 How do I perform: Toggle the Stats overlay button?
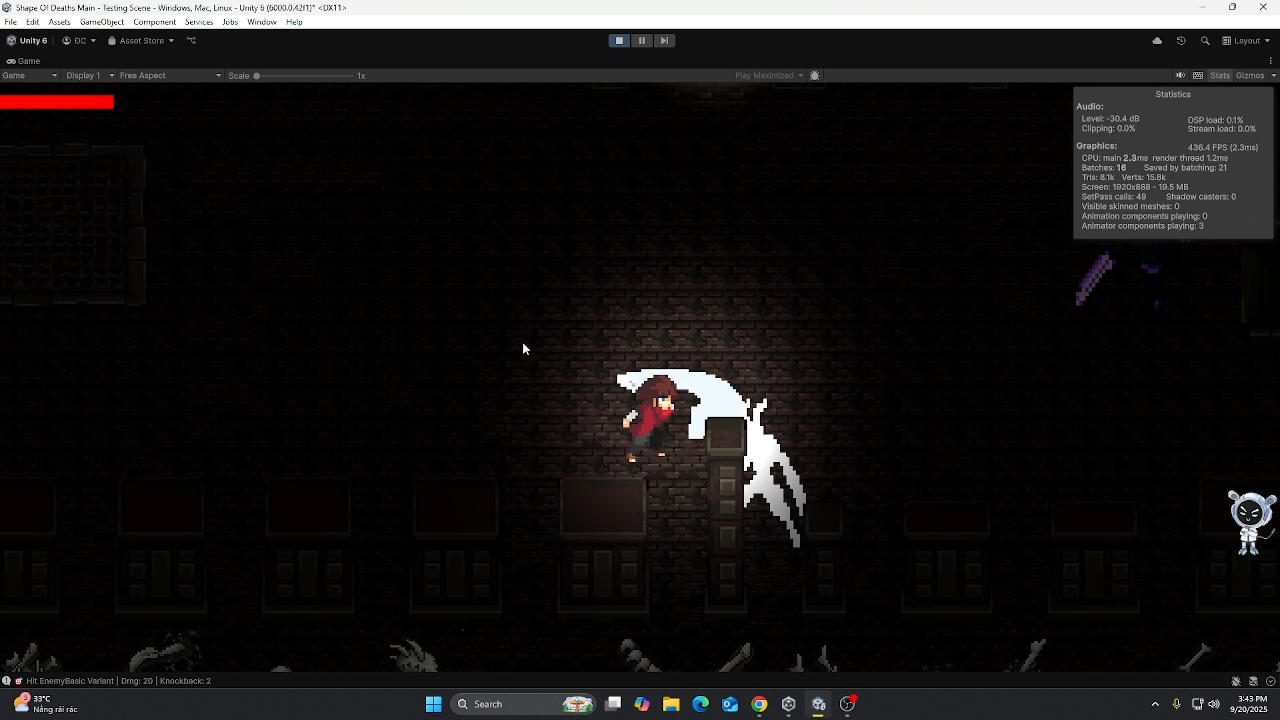(1220, 76)
